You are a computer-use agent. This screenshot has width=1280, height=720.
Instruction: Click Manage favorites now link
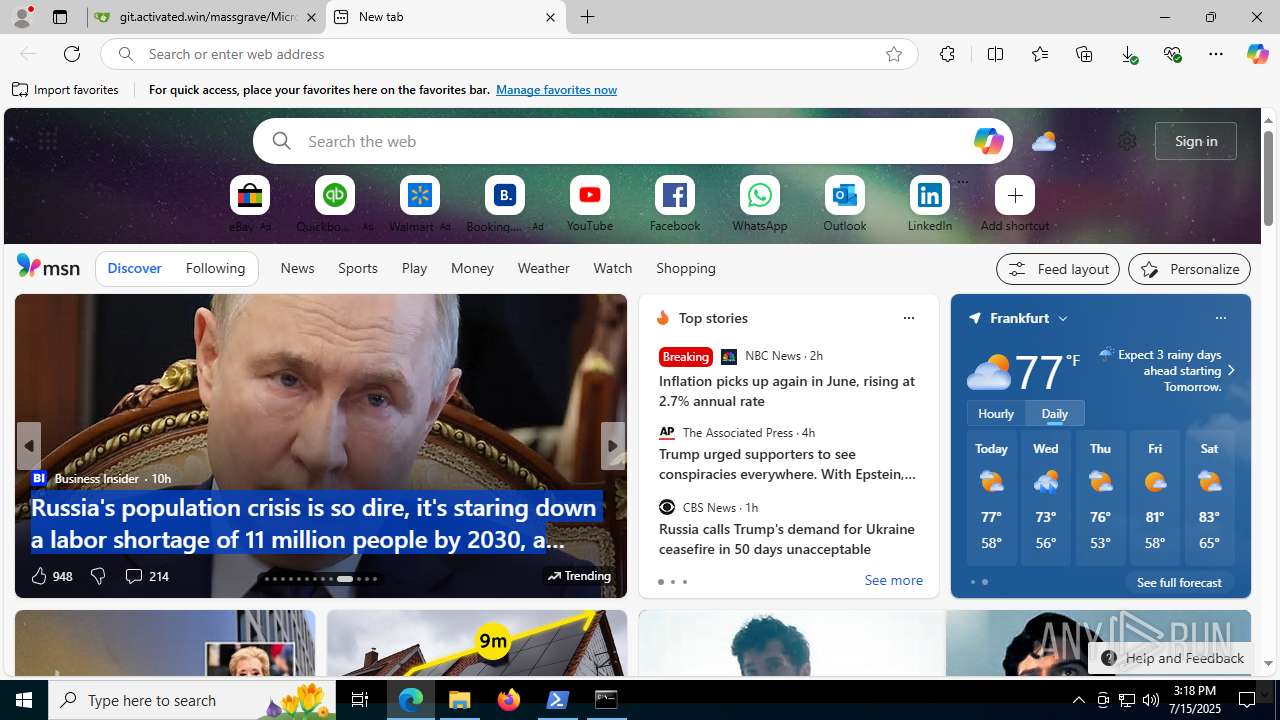(x=556, y=90)
